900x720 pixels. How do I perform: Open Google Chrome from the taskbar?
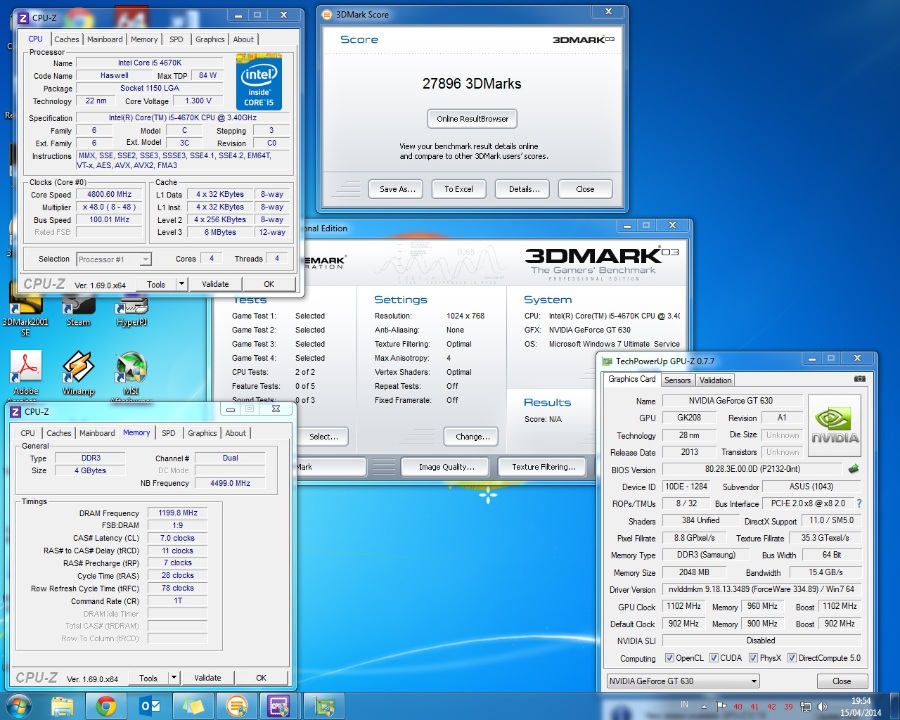[x=106, y=706]
